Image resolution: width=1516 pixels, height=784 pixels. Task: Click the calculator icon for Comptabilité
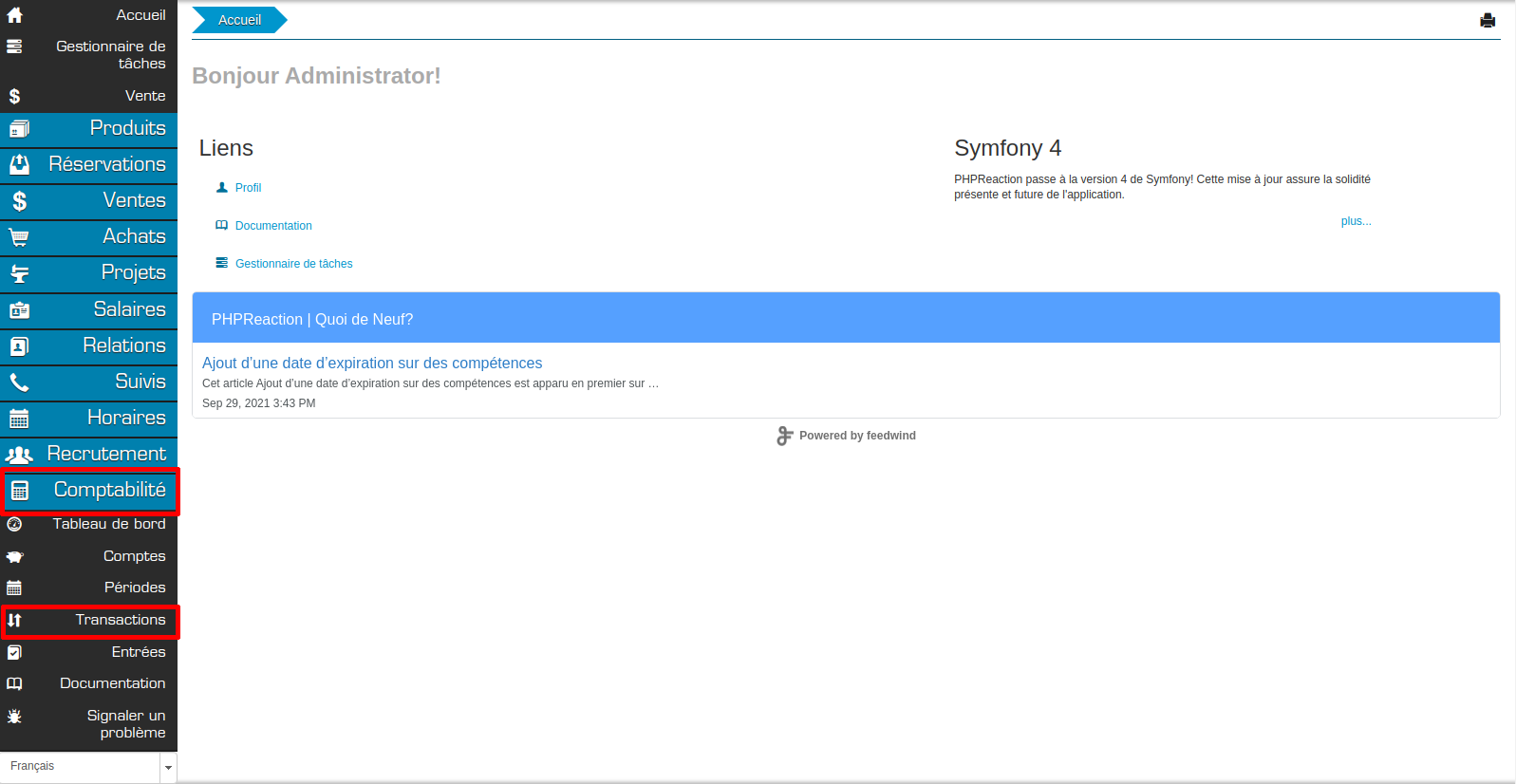click(x=19, y=491)
